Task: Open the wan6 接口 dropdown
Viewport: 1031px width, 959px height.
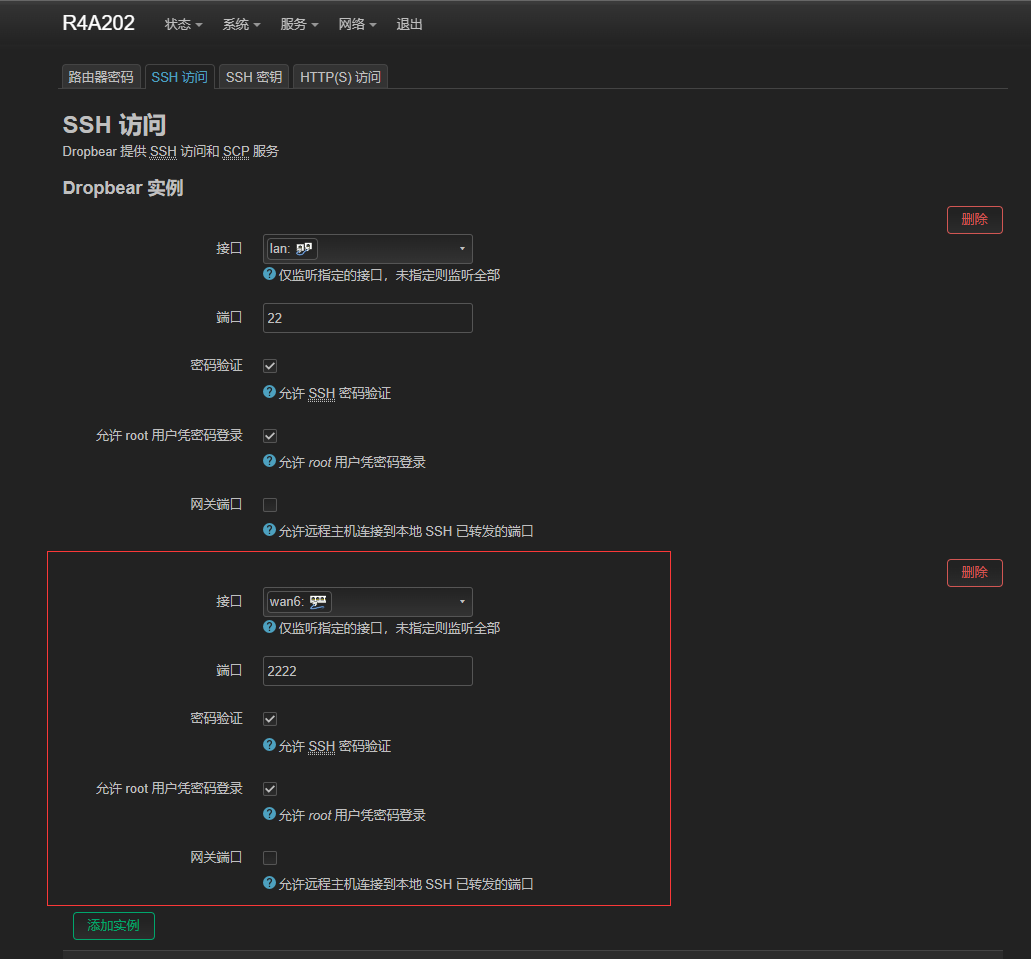Action: click(367, 602)
